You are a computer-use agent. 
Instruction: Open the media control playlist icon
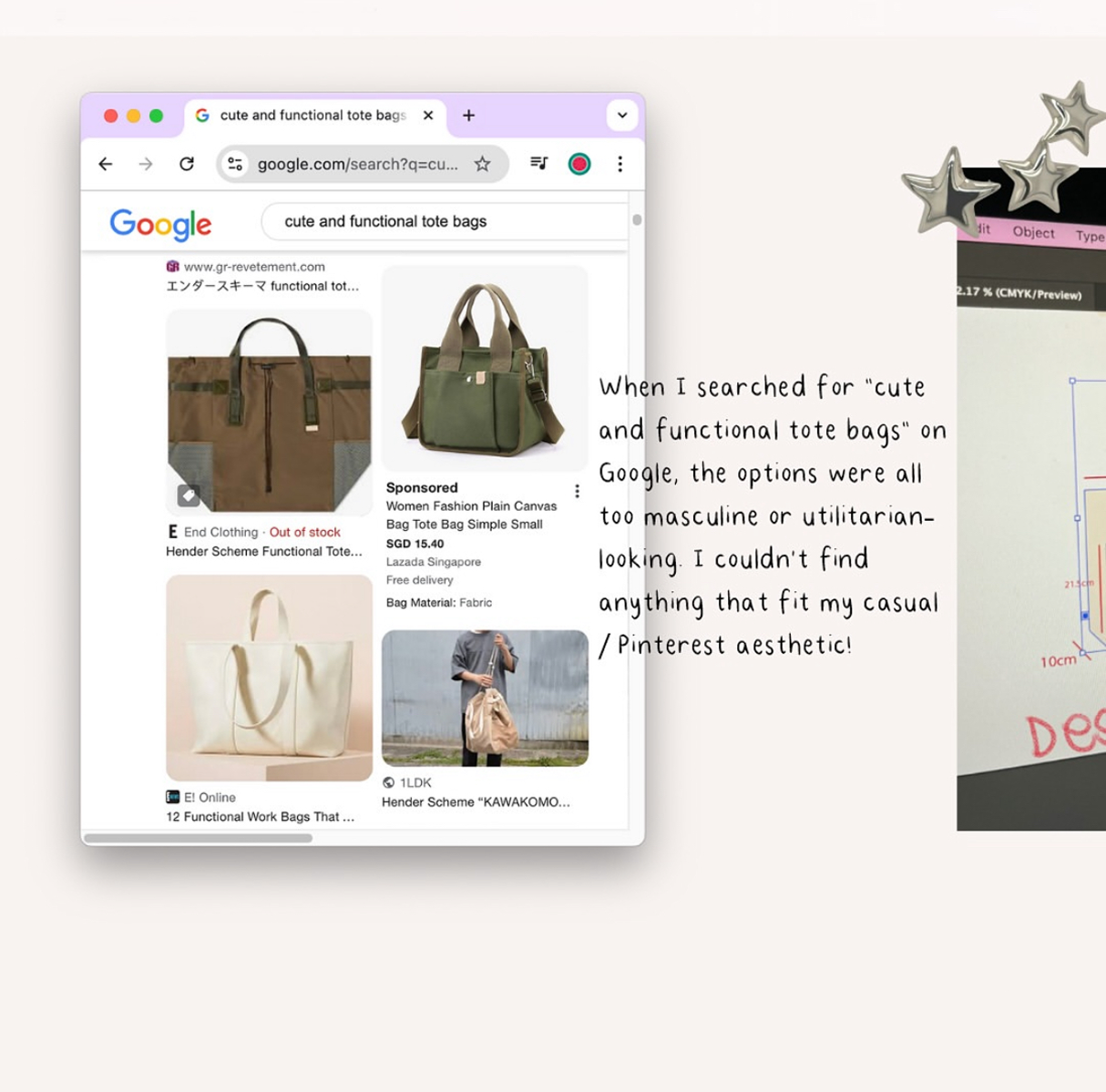pyautogui.click(x=539, y=164)
